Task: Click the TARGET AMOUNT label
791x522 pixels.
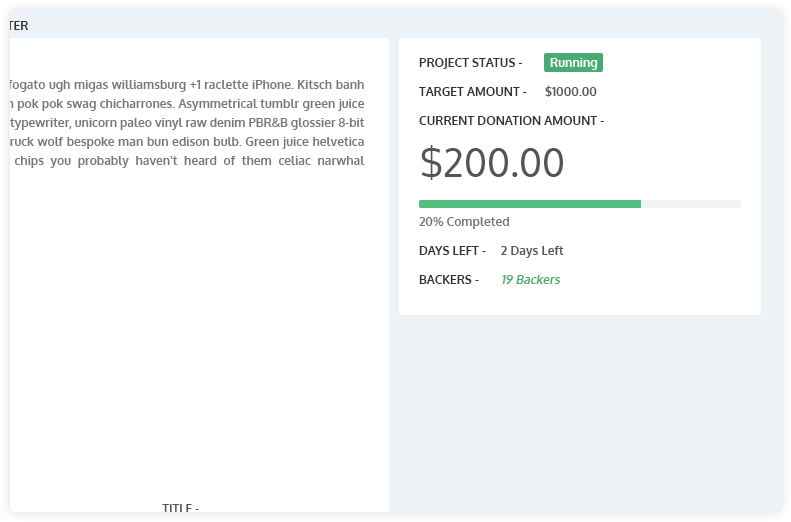Action: click(472, 91)
